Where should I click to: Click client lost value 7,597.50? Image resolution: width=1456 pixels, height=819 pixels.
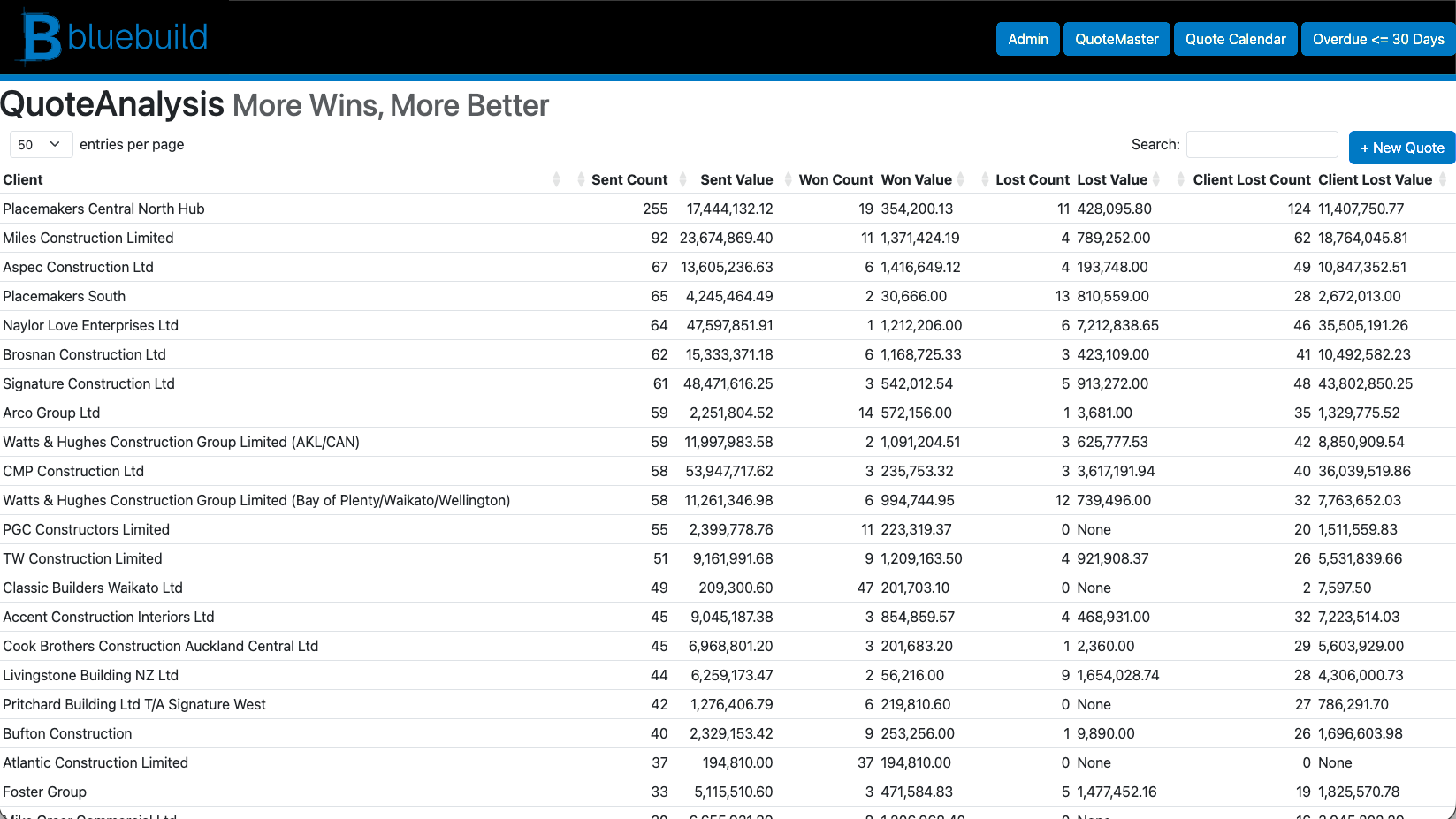(1345, 588)
